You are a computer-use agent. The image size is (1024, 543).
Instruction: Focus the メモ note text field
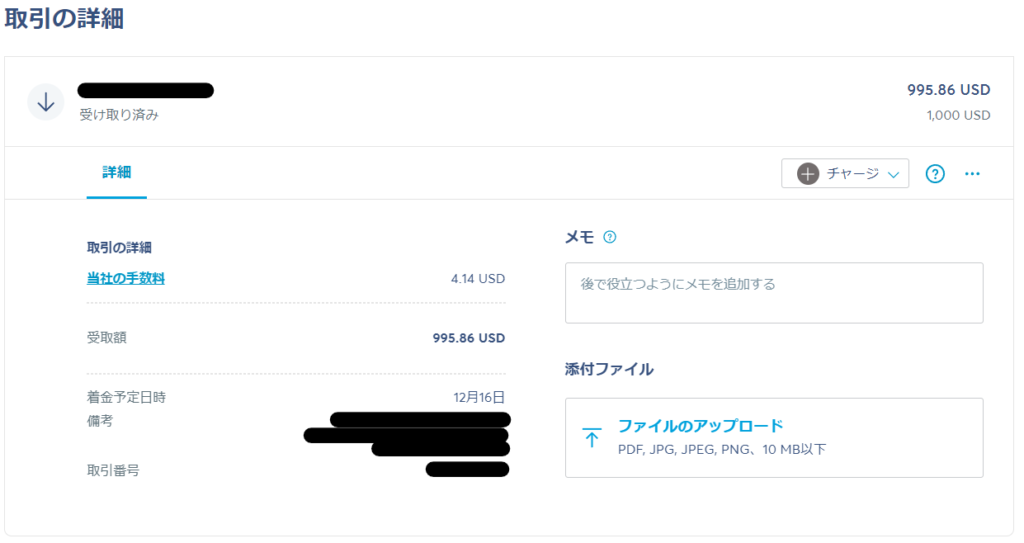(x=773, y=292)
